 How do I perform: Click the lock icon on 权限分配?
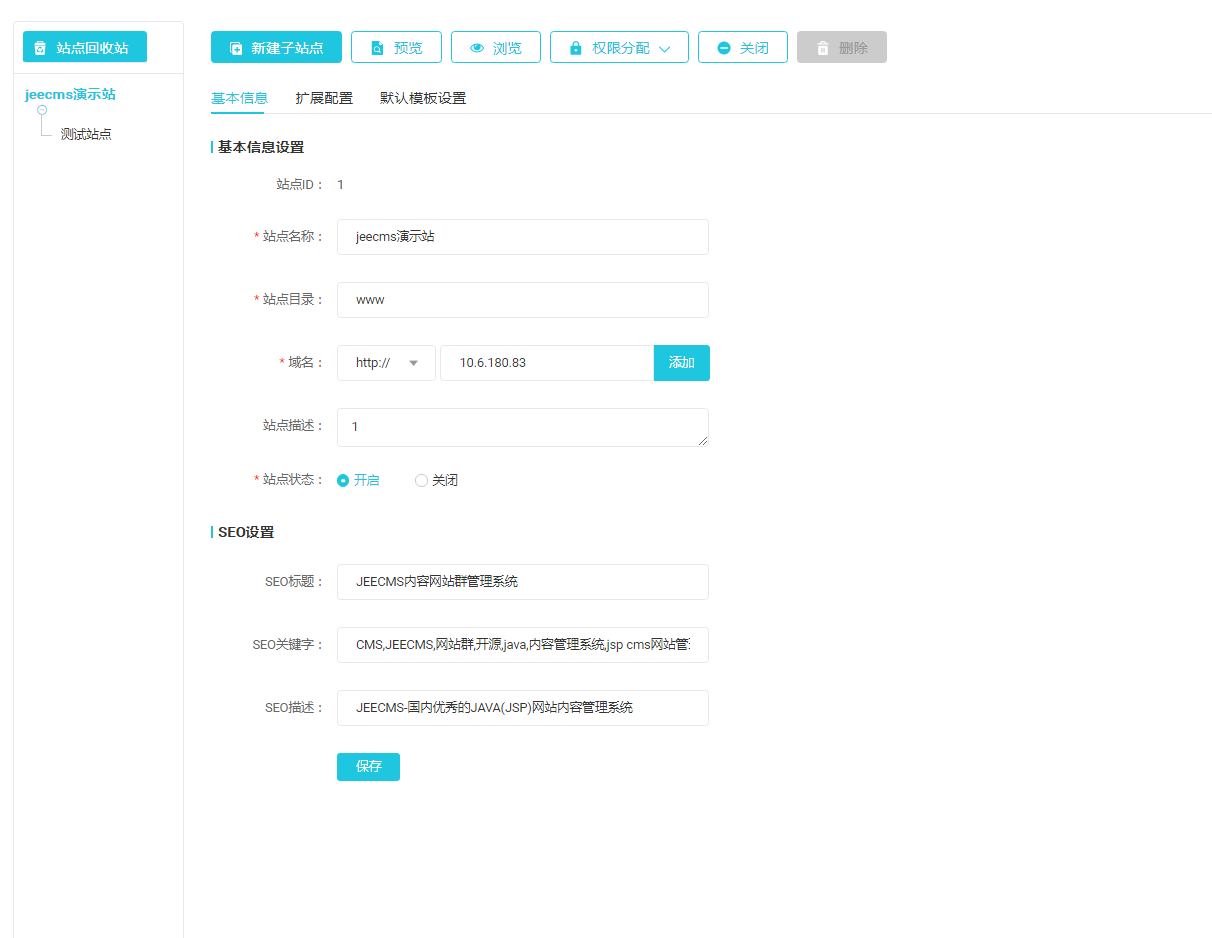[575, 48]
